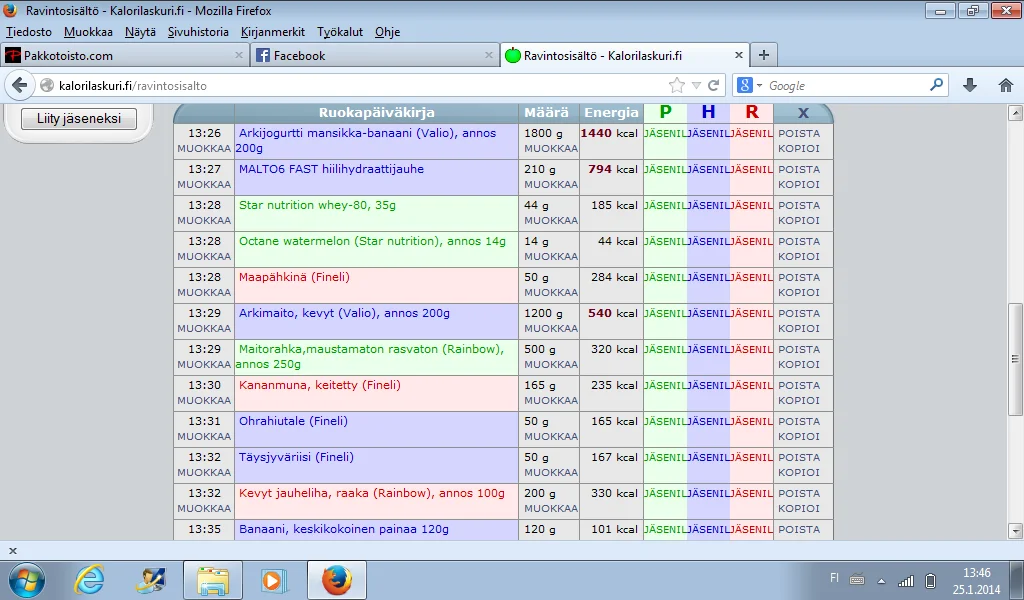Close the Ravintosisältö tab

(x=739, y=56)
